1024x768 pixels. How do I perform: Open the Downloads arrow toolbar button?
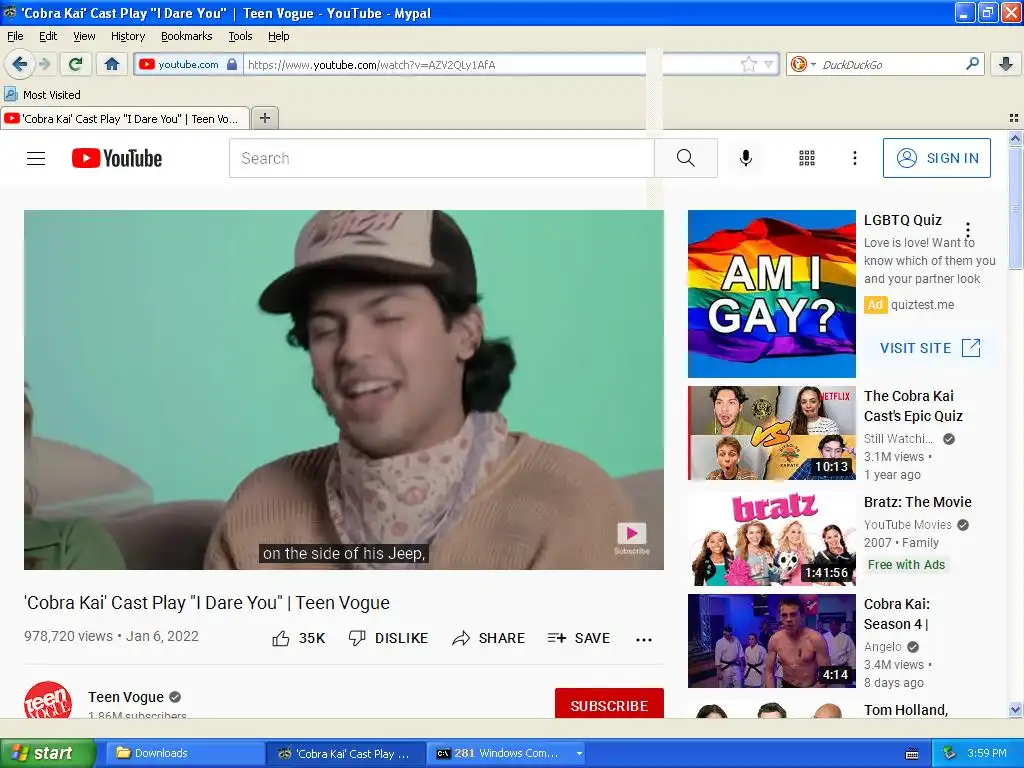point(1006,64)
